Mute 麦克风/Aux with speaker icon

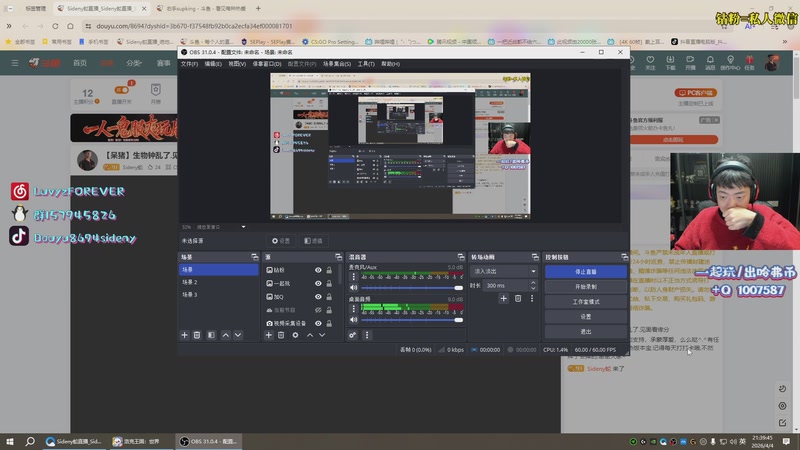tap(354, 288)
